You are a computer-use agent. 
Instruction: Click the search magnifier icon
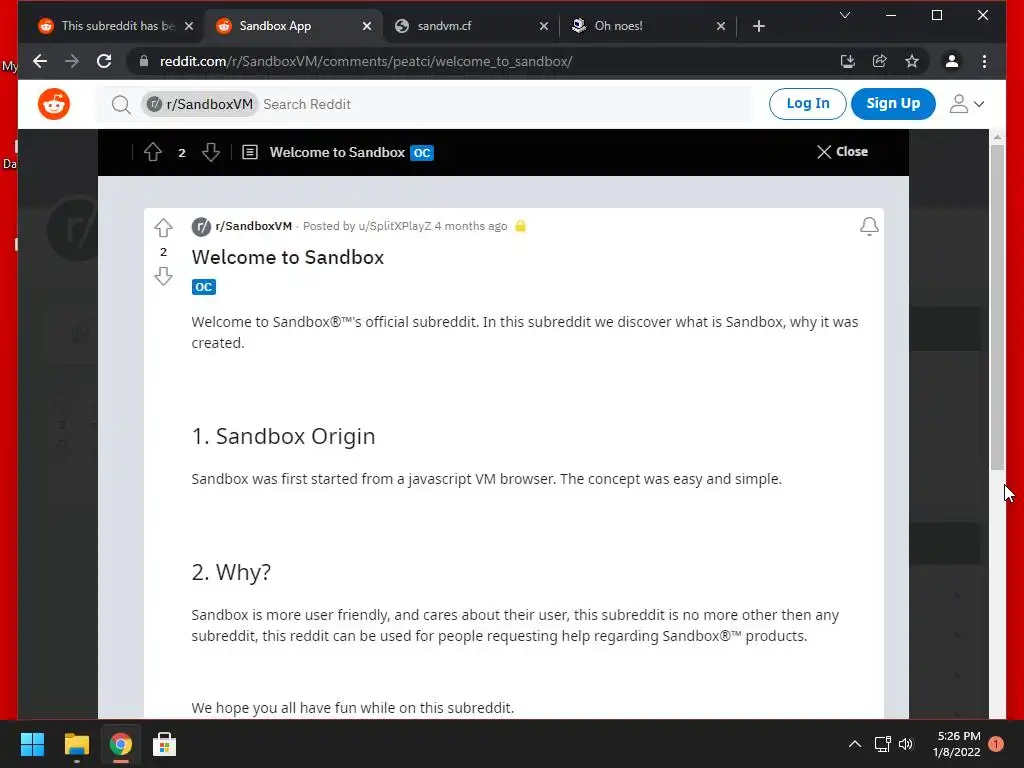click(x=121, y=104)
